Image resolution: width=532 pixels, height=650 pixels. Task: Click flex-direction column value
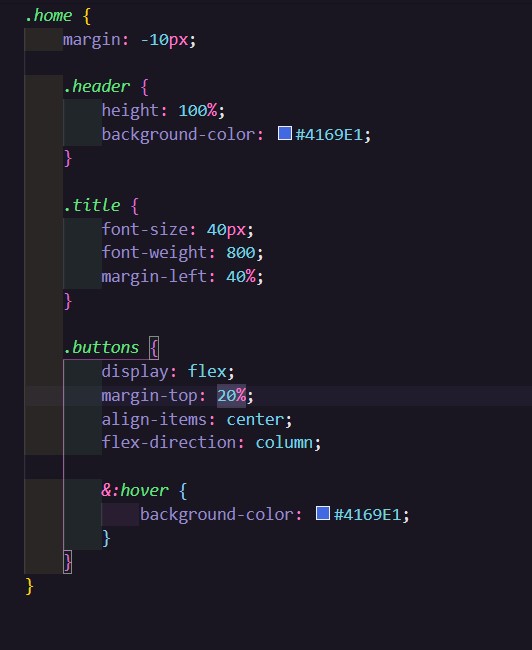[x=284, y=443]
